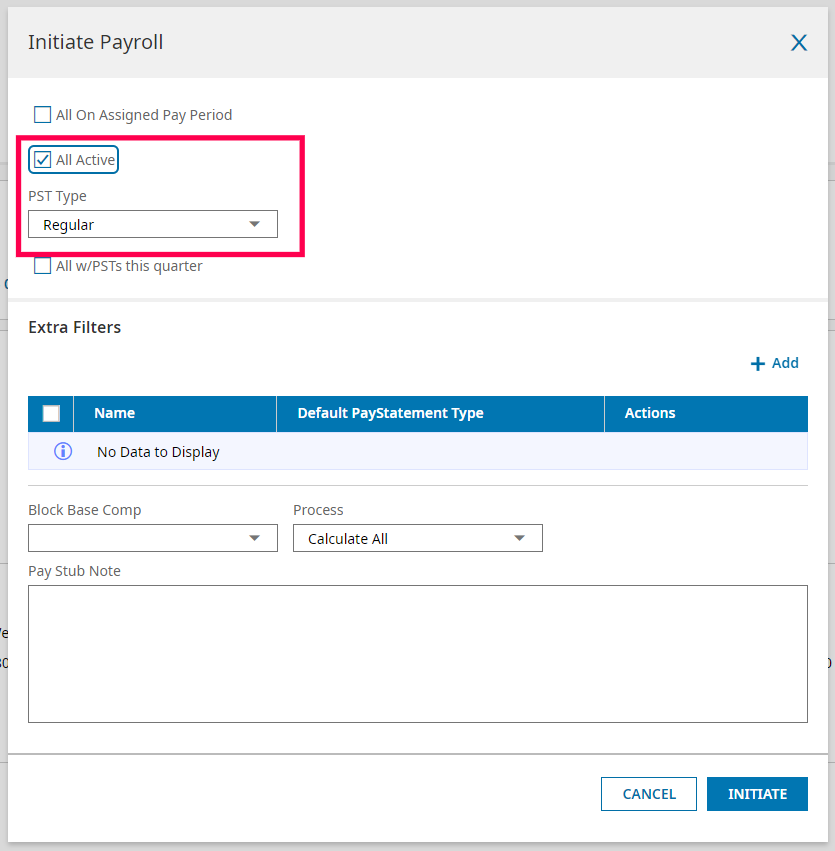
Task: Toggle the select-all checkbox in table header
Action: 51,413
